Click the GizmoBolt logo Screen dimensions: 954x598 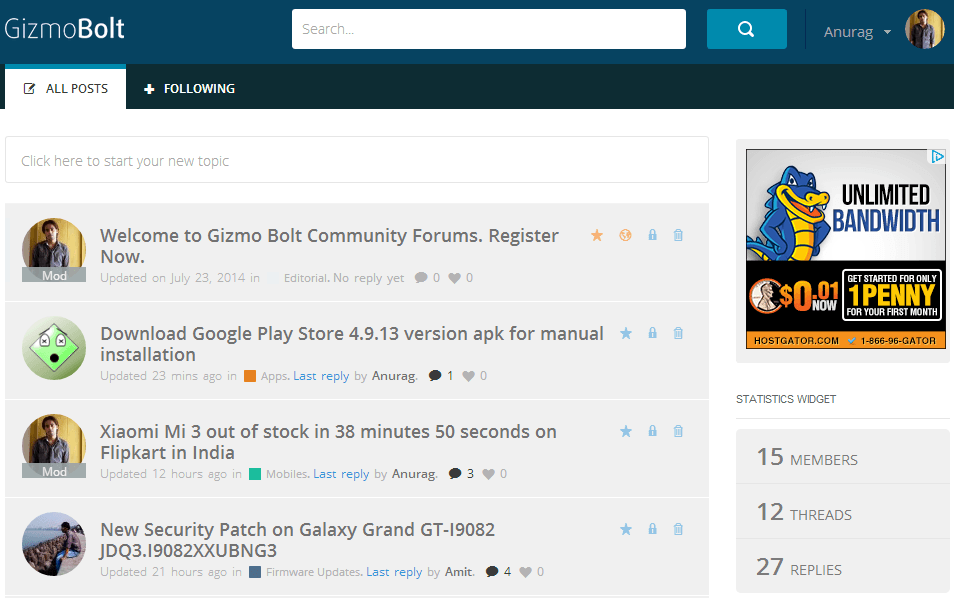64,29
